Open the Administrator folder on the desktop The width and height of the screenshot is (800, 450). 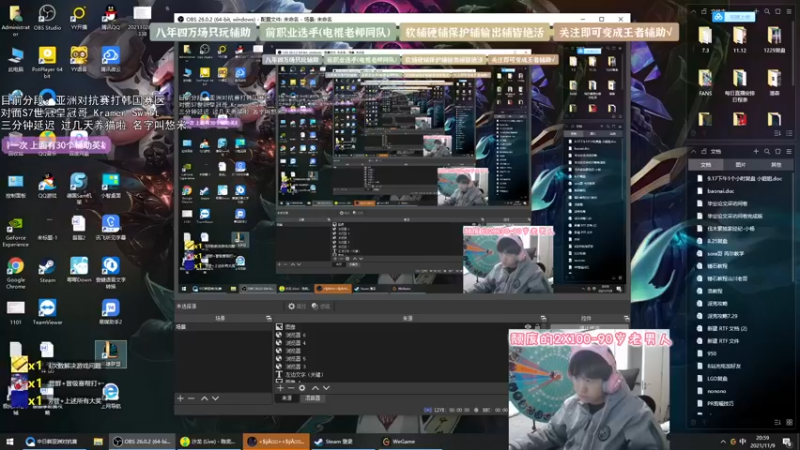tap(15, 20)
